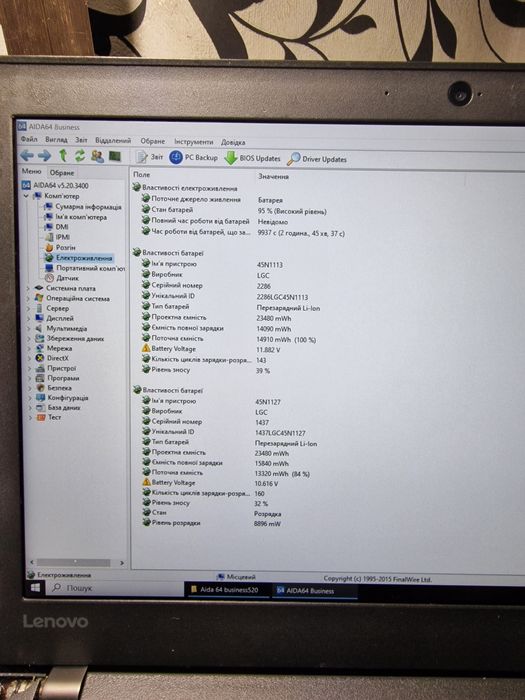
Task: Click the База даних tree icon
Action: click(40, 407)
